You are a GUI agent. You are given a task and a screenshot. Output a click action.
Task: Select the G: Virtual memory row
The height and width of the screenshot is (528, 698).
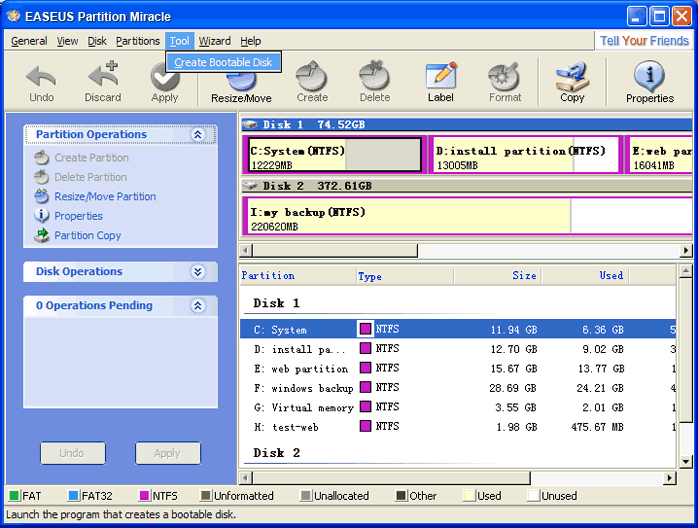pyautogui.click(x=458, y=407)
